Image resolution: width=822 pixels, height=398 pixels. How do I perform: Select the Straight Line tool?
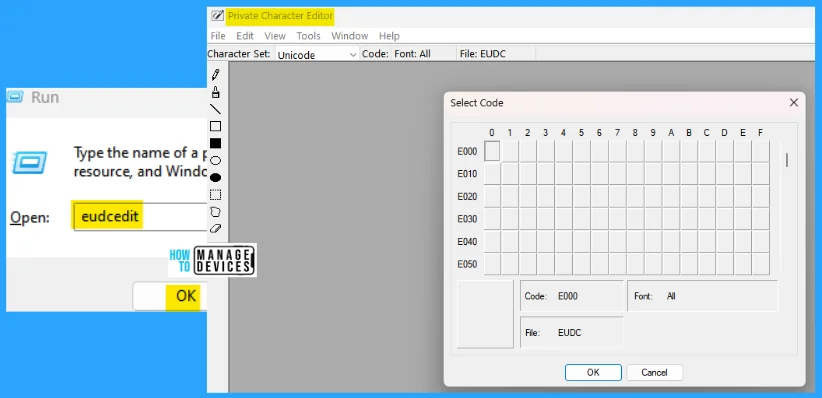215,109
